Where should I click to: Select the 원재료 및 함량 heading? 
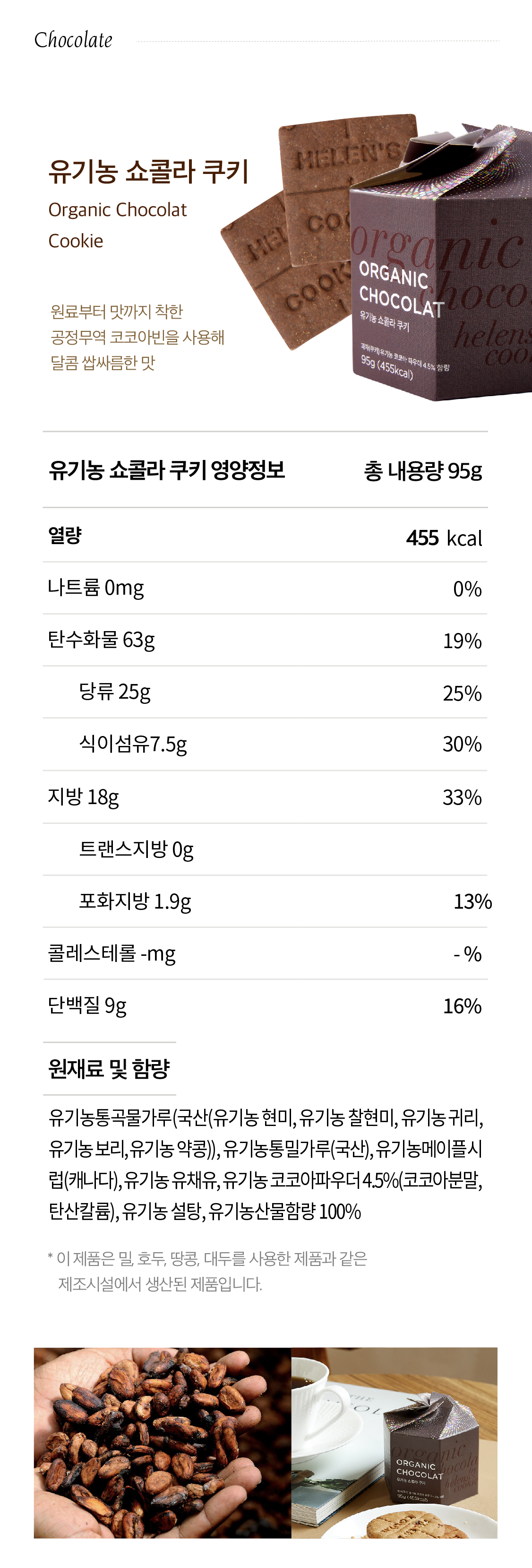tap(109, 1069)
